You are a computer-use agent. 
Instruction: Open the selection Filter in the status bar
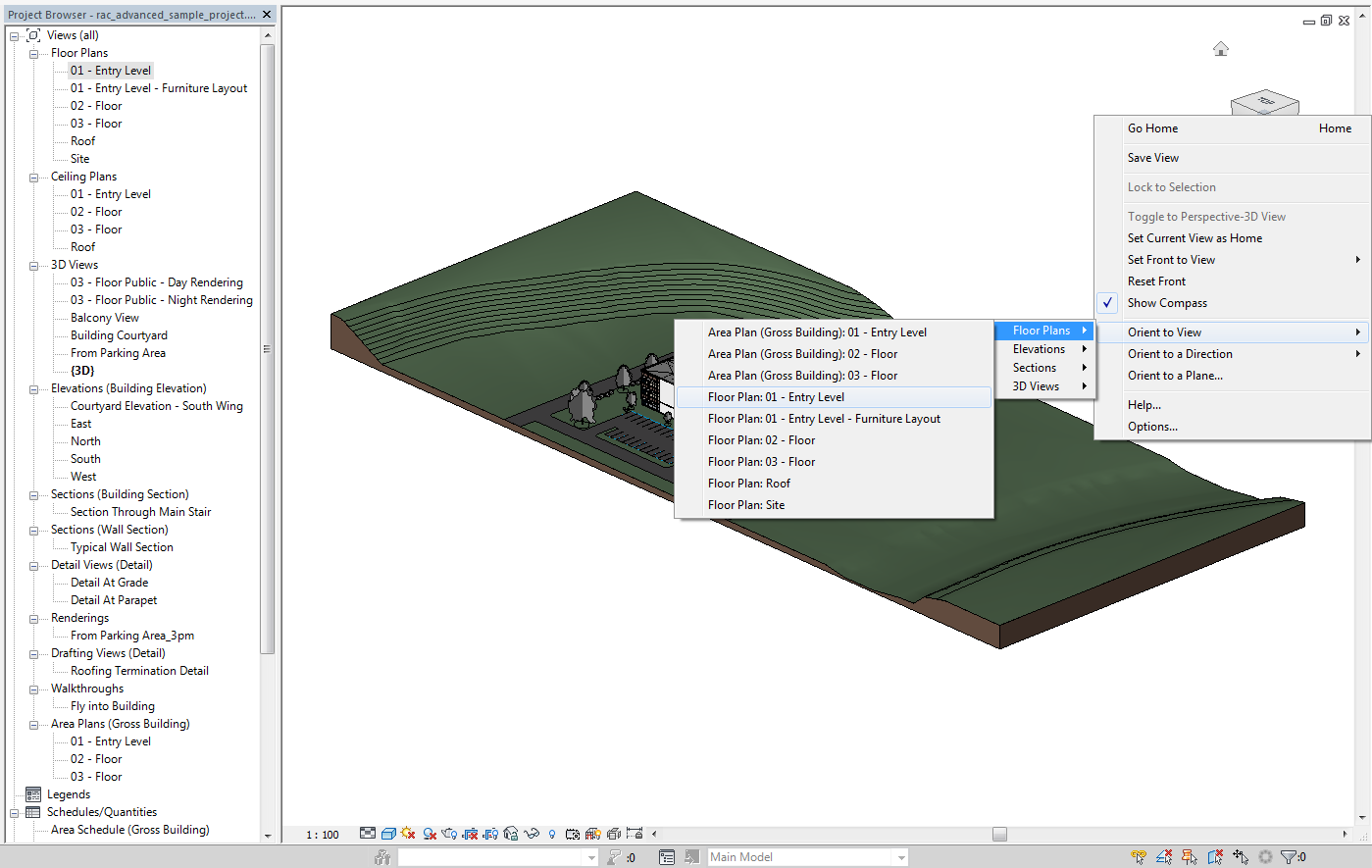(x=1289, y=856)
